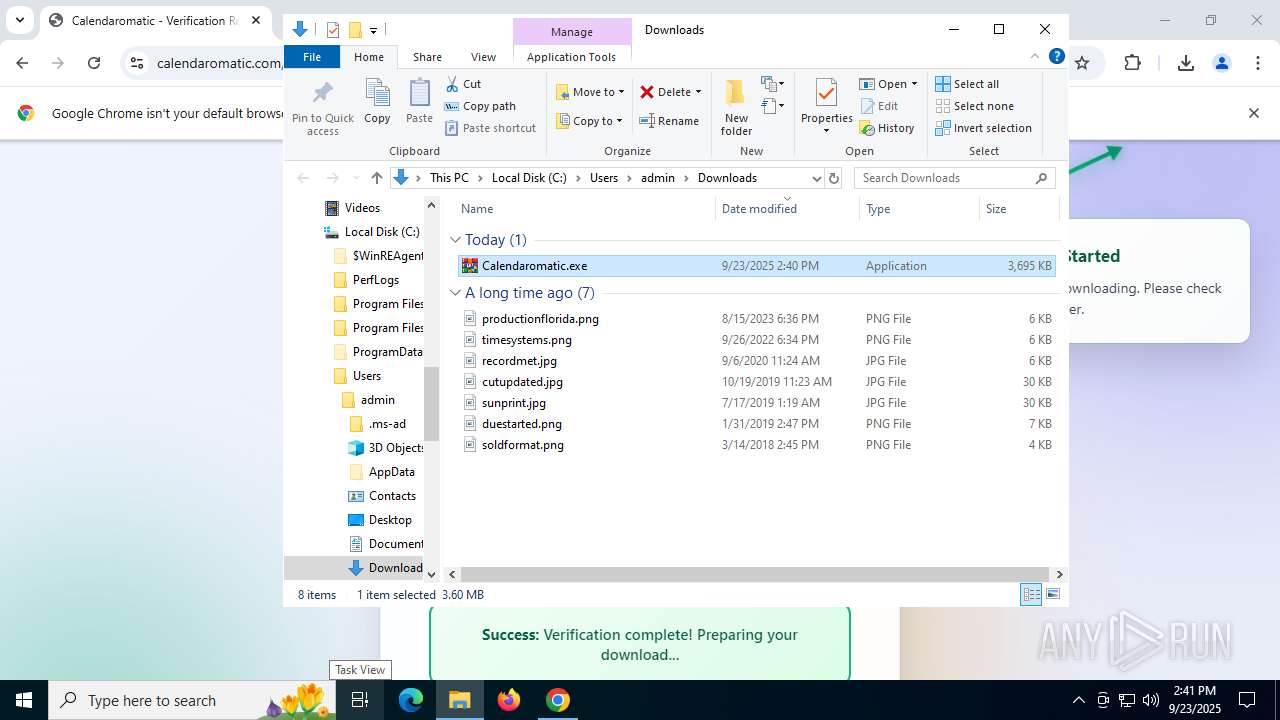This screenshot has height=720, width=1280.
Task: Cut the selected file
Action: tap(463, 84)
